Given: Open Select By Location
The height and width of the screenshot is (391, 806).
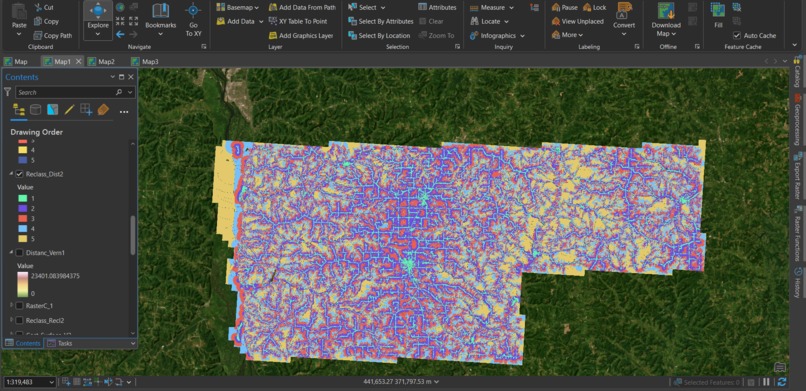Looking at the screenshot, I should 379,35.
